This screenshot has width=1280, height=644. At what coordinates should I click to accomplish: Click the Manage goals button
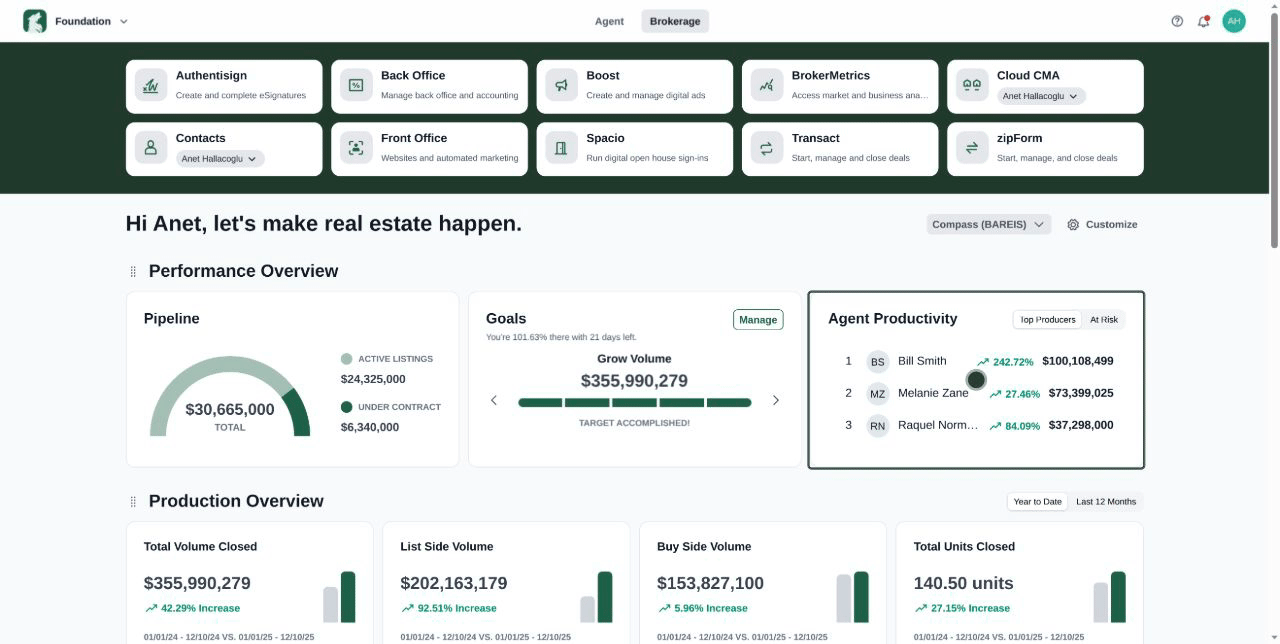[758, 320]
